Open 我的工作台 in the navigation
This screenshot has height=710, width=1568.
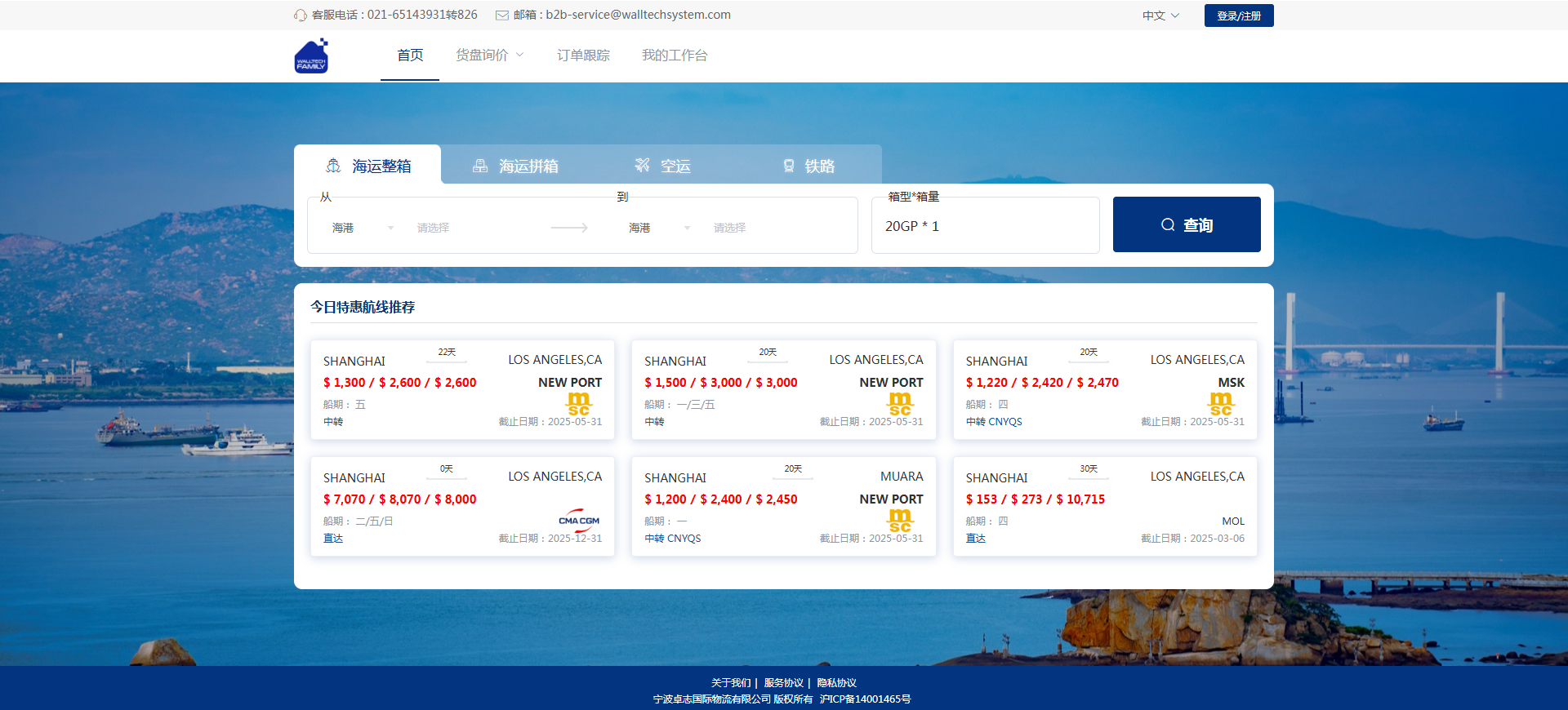point(675,55)
